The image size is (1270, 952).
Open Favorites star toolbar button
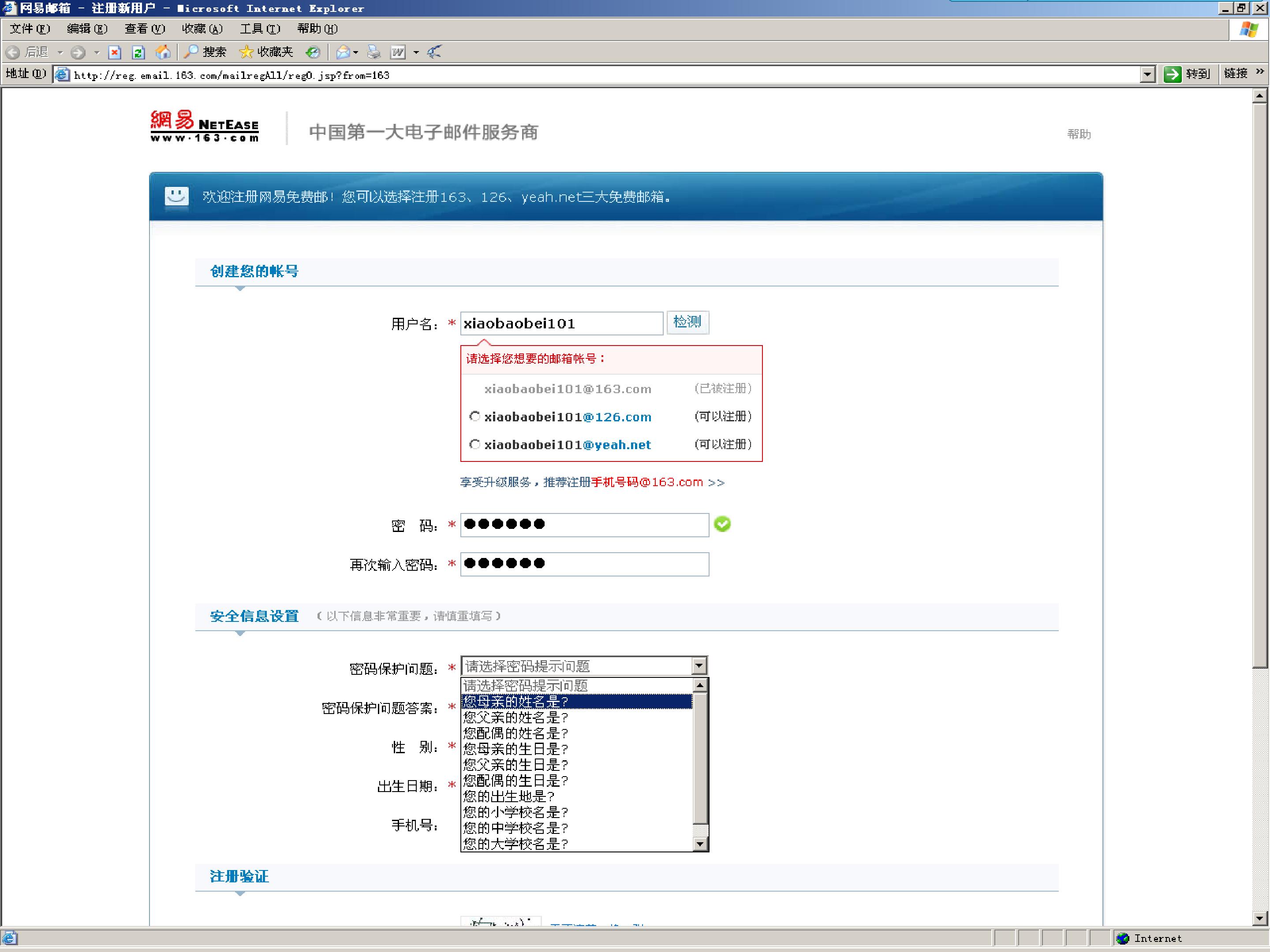coord(266,52)
